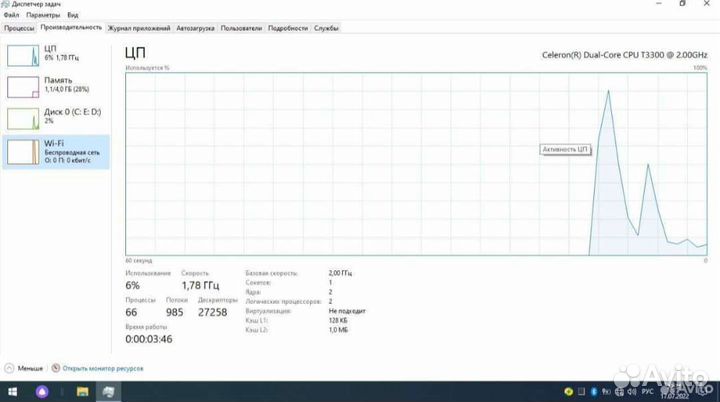Restore down the Task Manager window
Screen dimensions: 720x402
[682, 4]
